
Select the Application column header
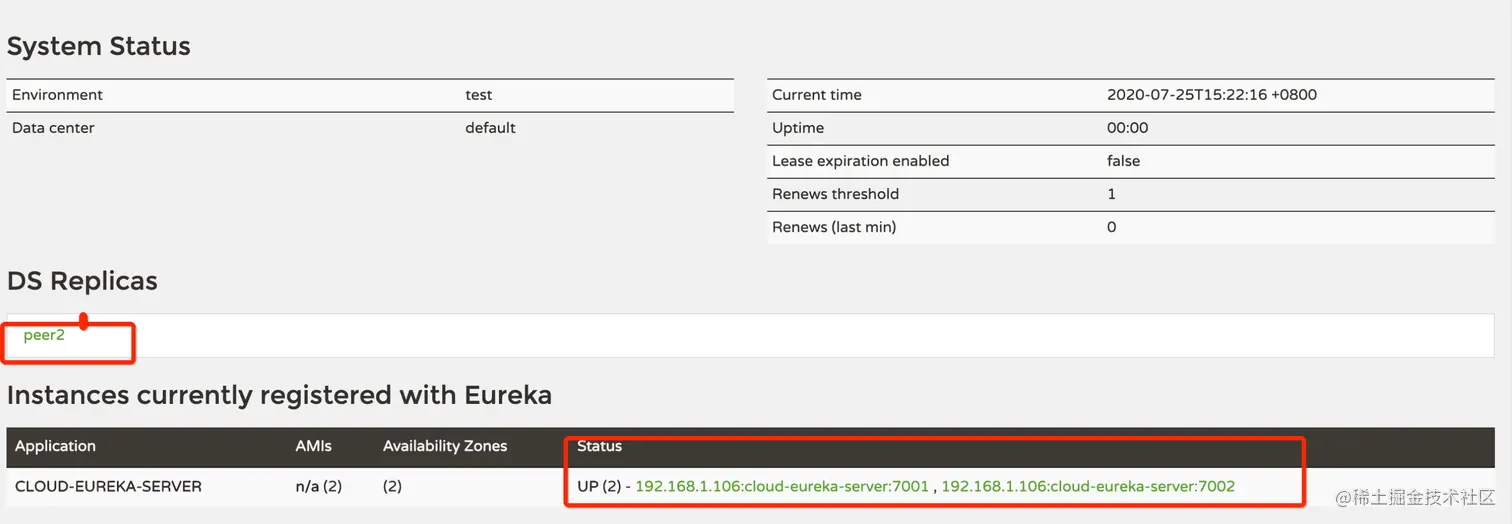point(55,446)
